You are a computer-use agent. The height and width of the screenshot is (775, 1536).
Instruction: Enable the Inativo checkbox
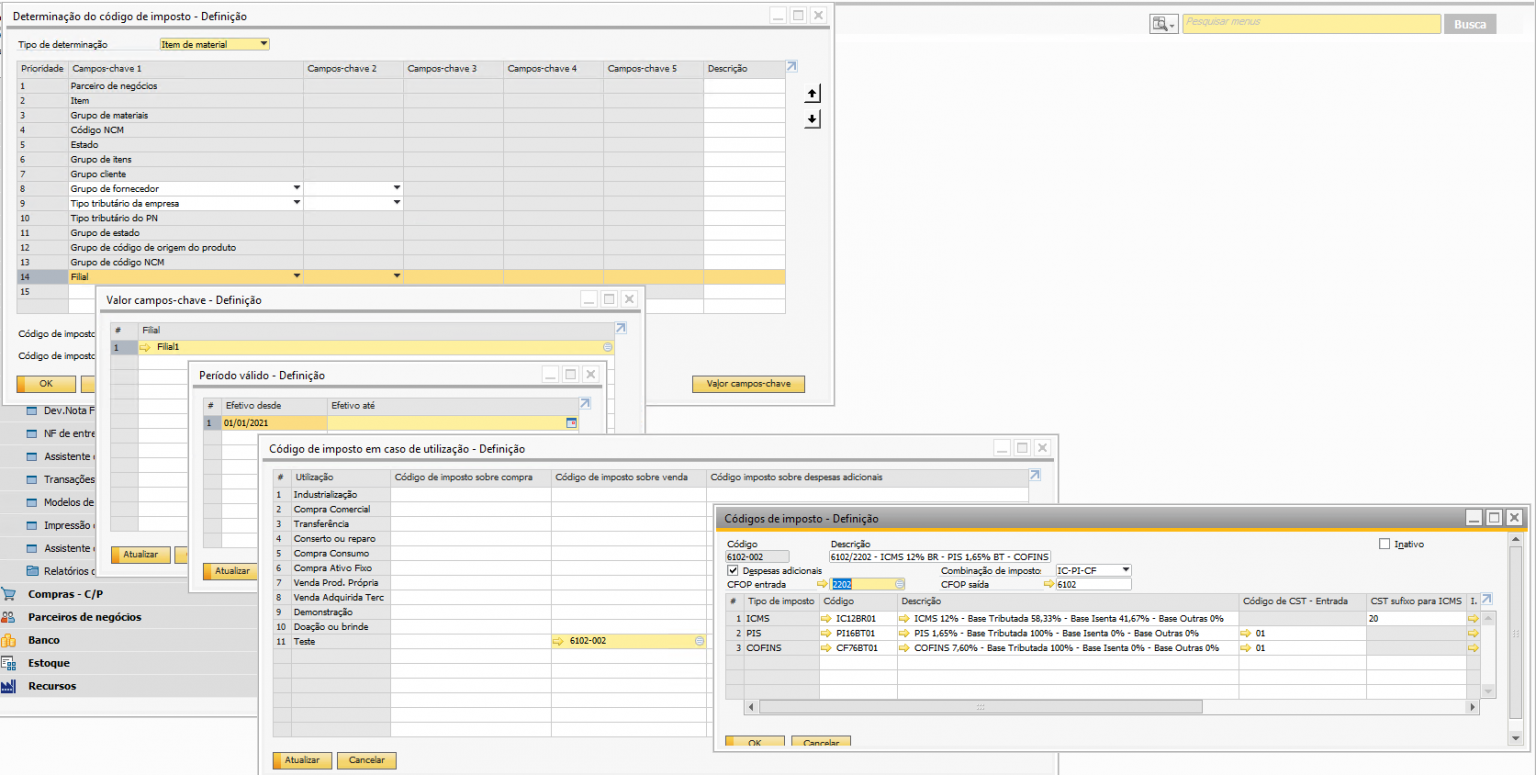coord(1384,544)
